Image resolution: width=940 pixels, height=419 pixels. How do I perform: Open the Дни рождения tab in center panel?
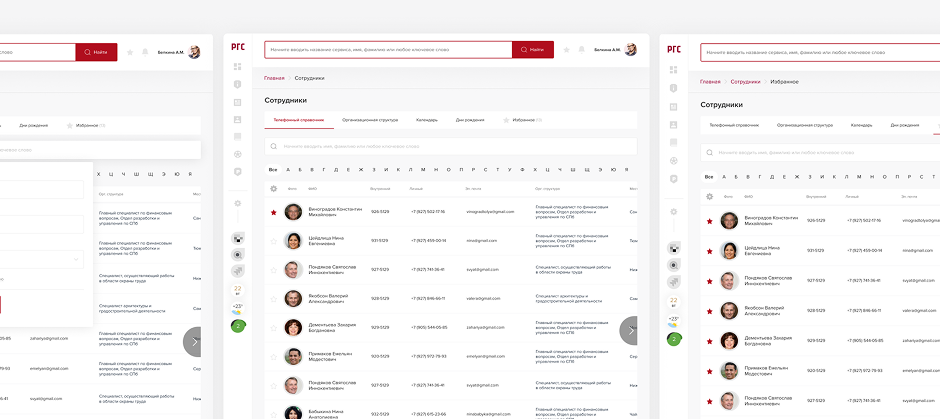click(x=470, y=120)
